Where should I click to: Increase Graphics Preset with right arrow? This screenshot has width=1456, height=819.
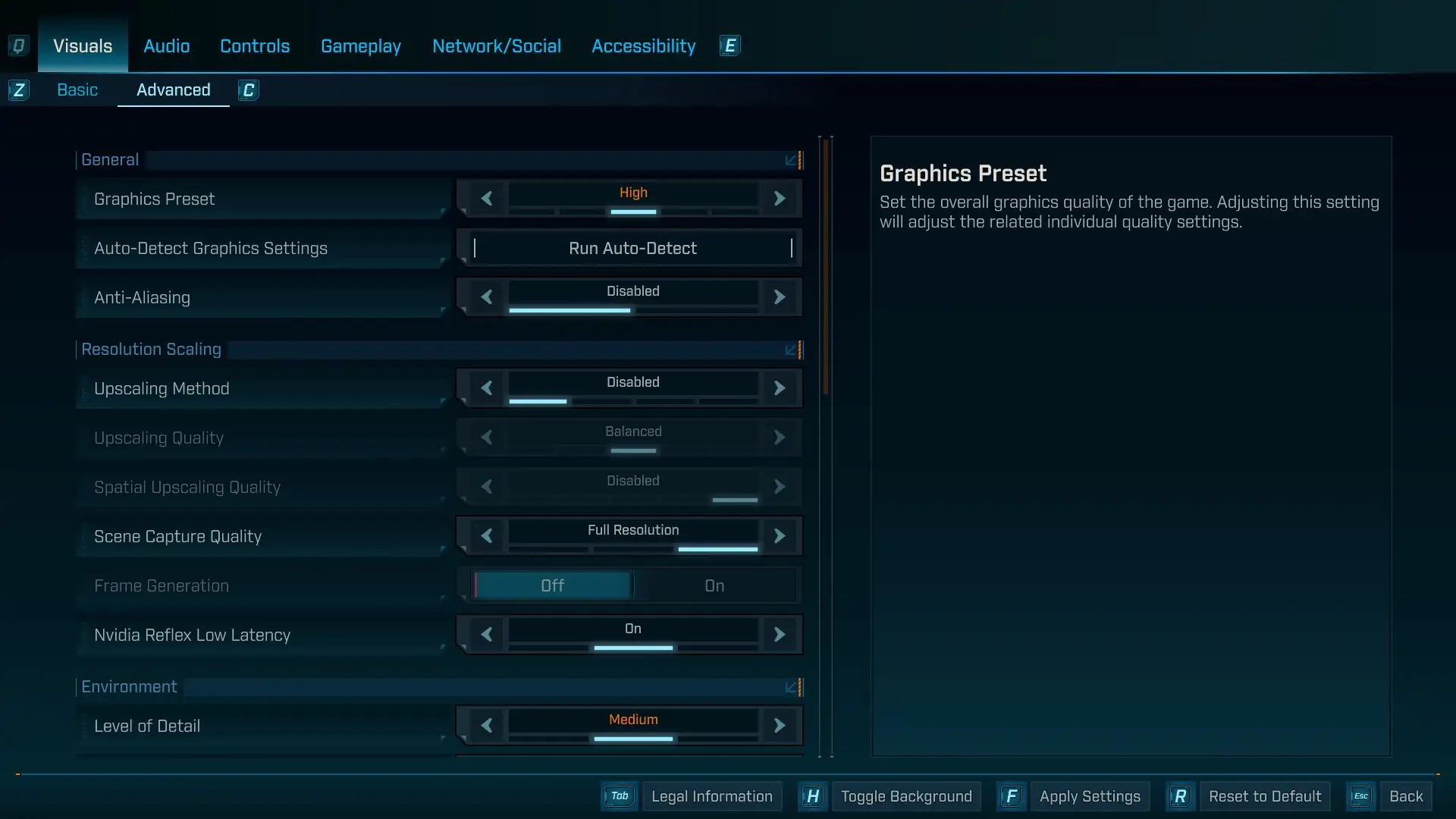click(780, 199)
